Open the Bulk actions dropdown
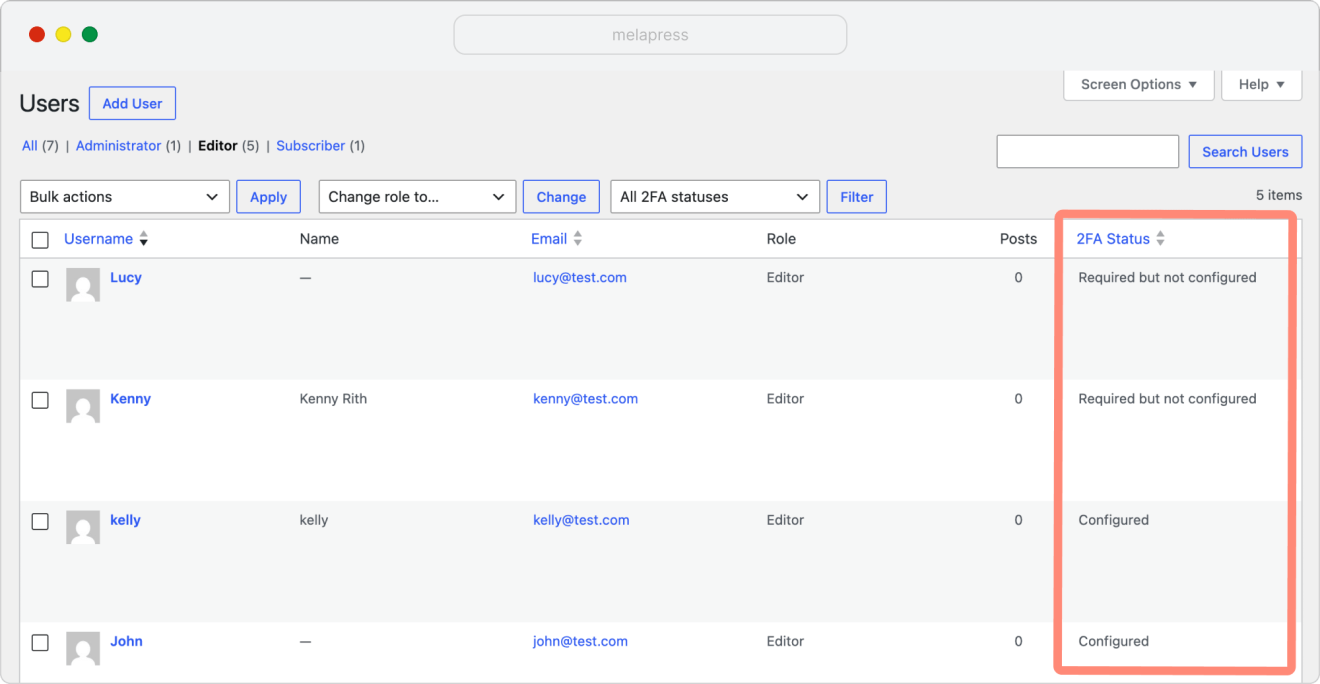Viewport: 1320px width, 684px height. 125,197
